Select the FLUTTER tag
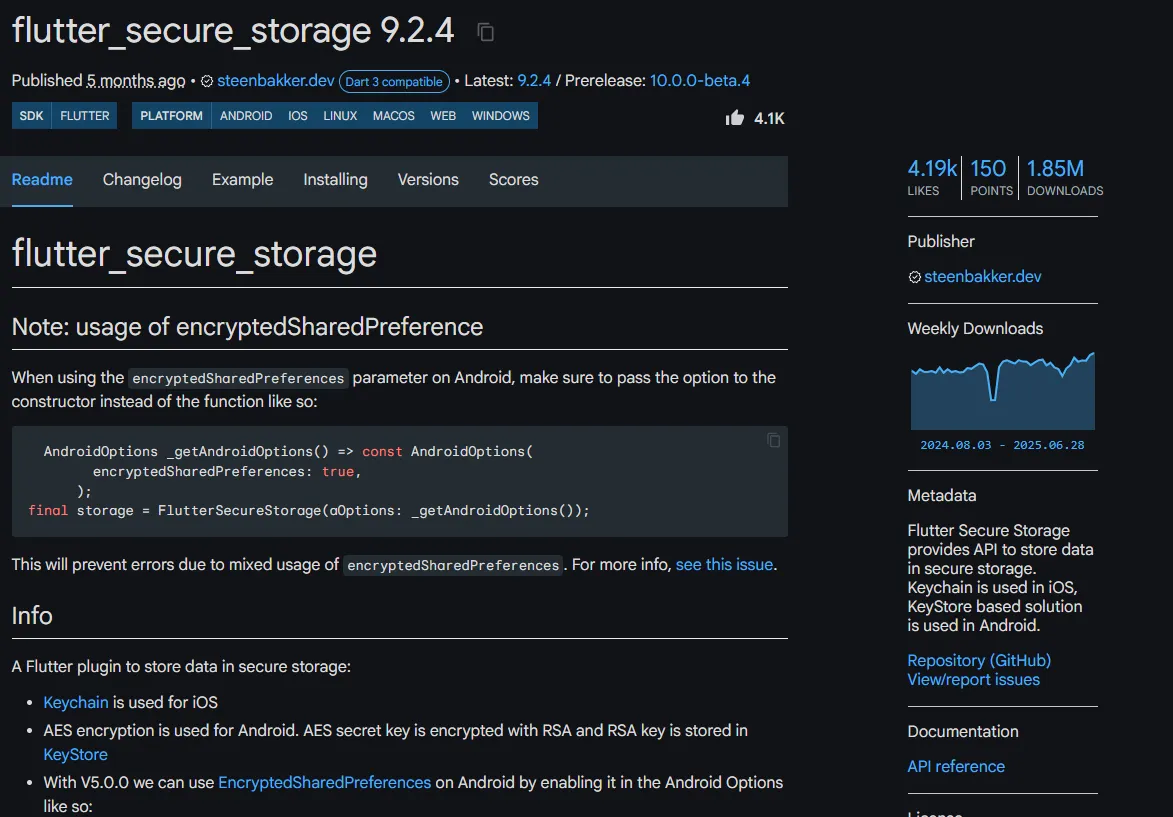Image resolution: width=1173 pixels, height=817 pixels. 85,116
